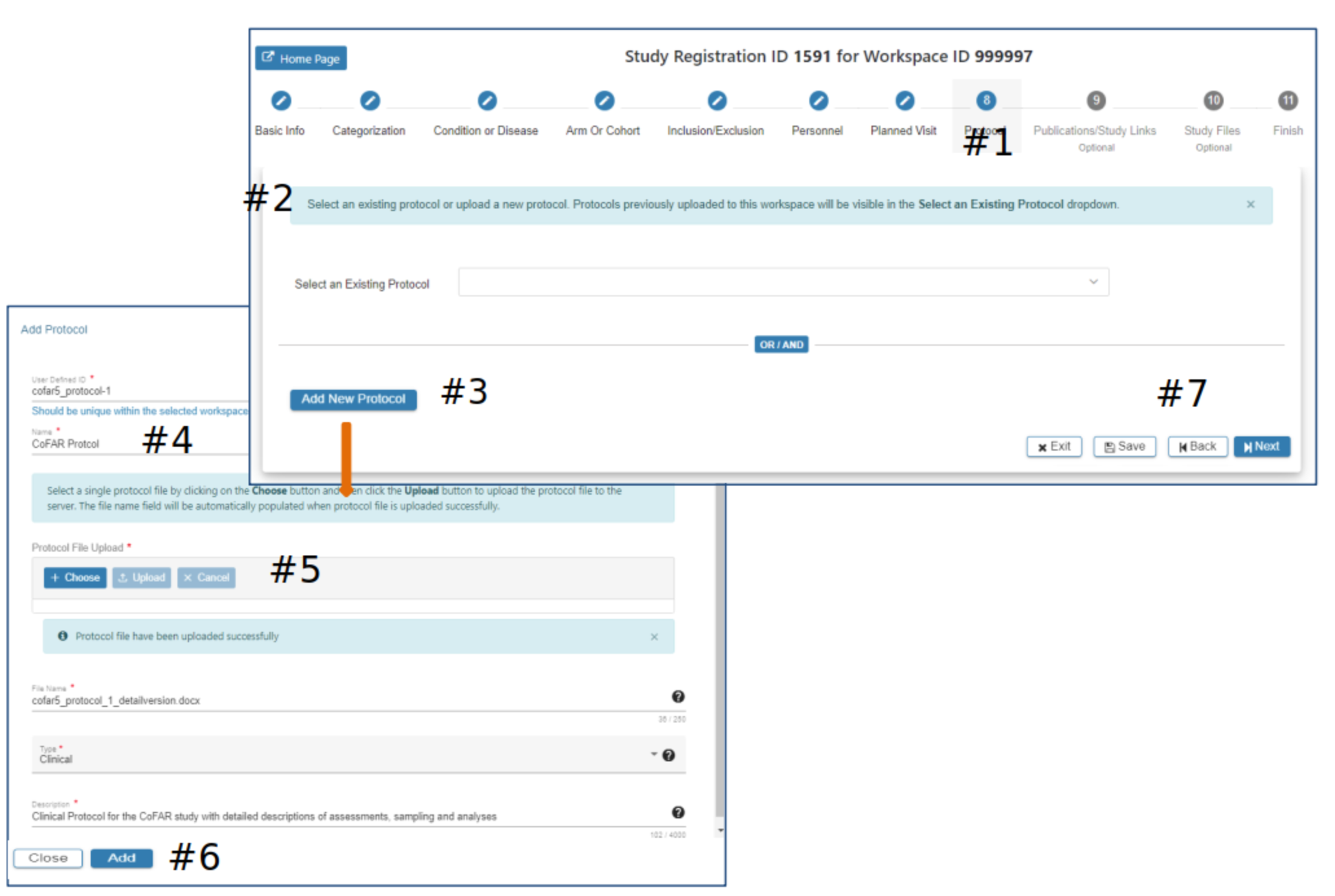
Task: Select the Planned Visit tab label
Action: click(903, 131)
